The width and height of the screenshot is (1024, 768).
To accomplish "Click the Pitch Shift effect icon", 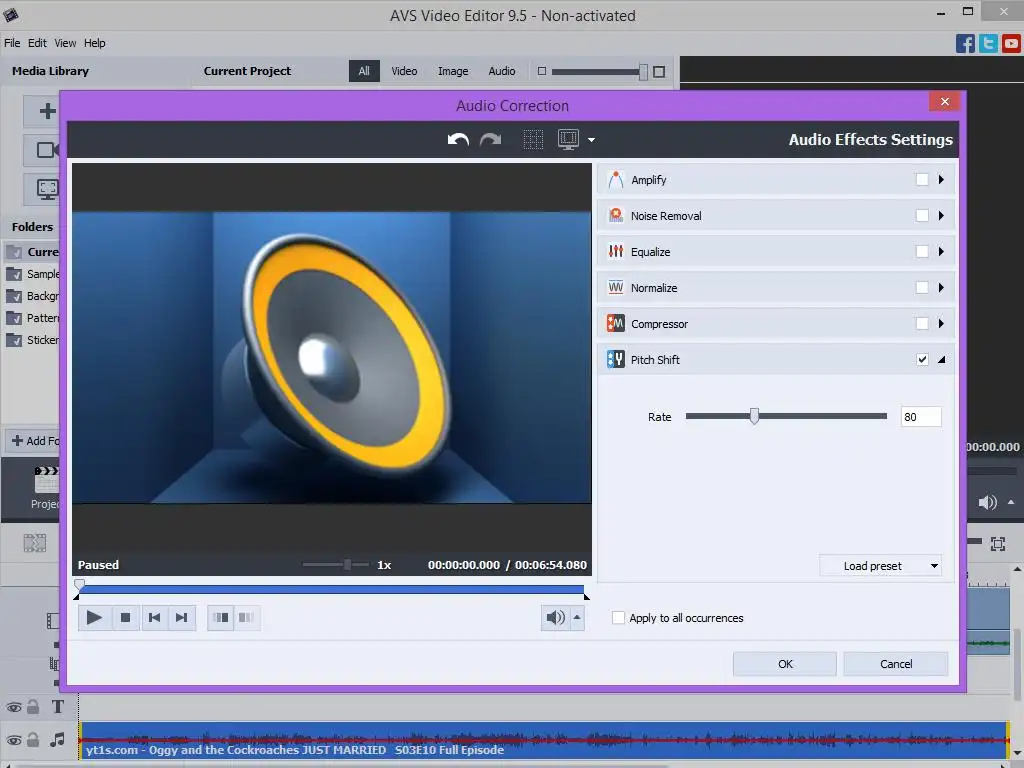I will (615, 359).
